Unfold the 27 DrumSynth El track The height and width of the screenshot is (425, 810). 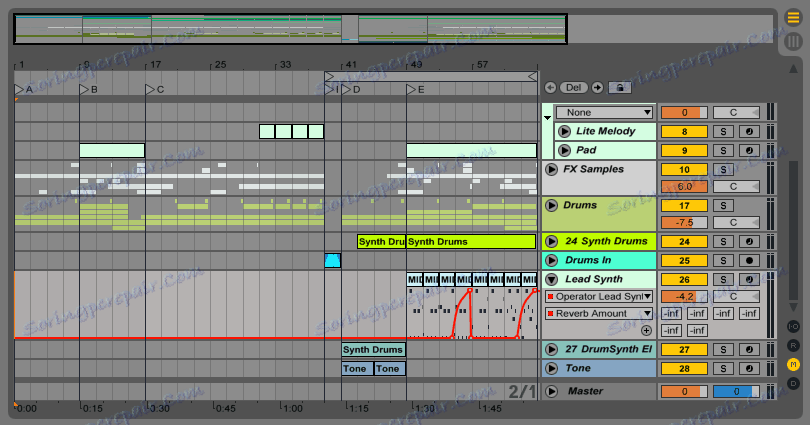pyautogui.click(x=551, y=350)
